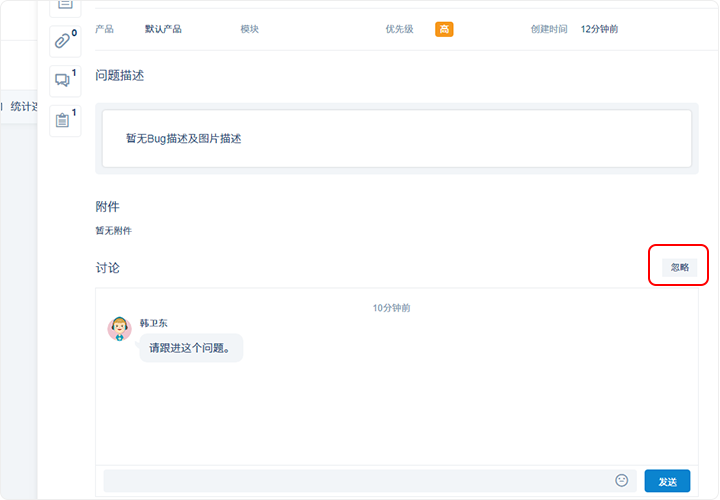Click the 附件 section heading

pos(107,207)
